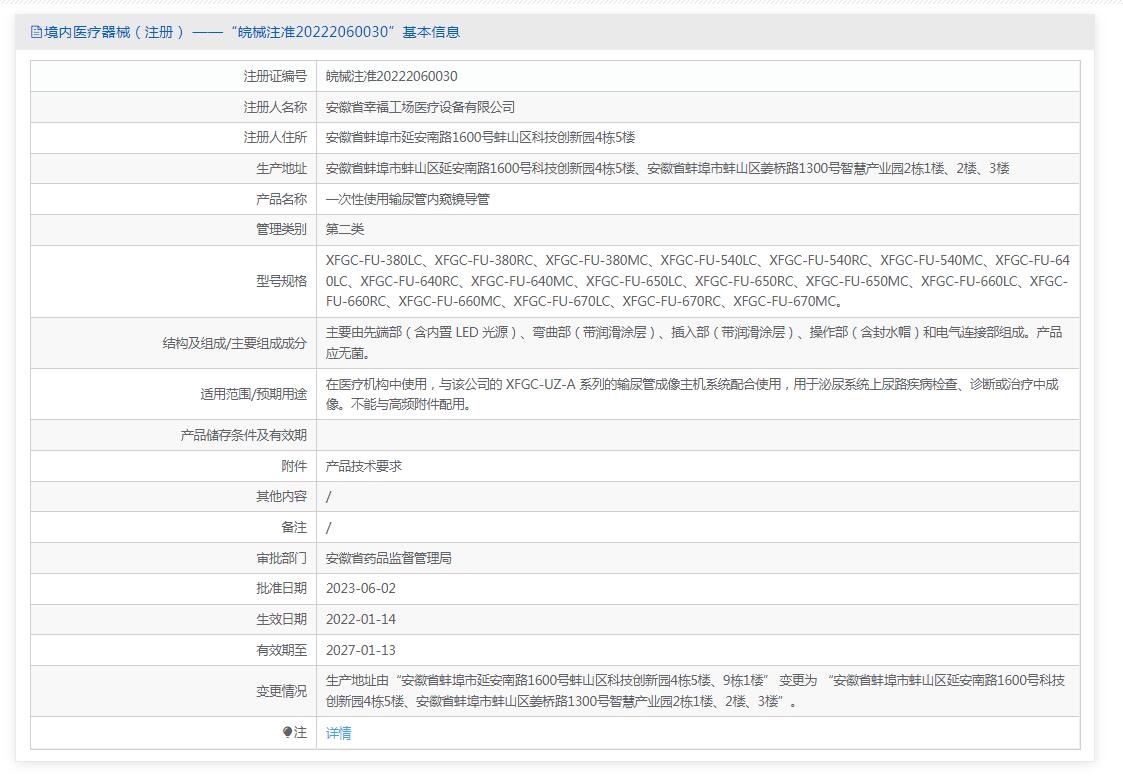The height and width of the screenshot is (778, 1123).
Task: Click the 结构及组成 description text
Action: [693, 342]
